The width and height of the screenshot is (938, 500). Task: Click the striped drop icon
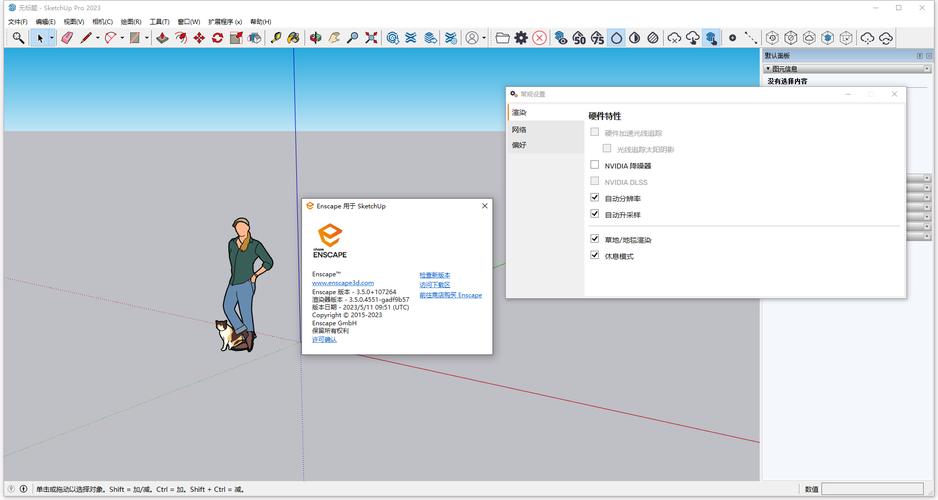click(x=653, y=38)
